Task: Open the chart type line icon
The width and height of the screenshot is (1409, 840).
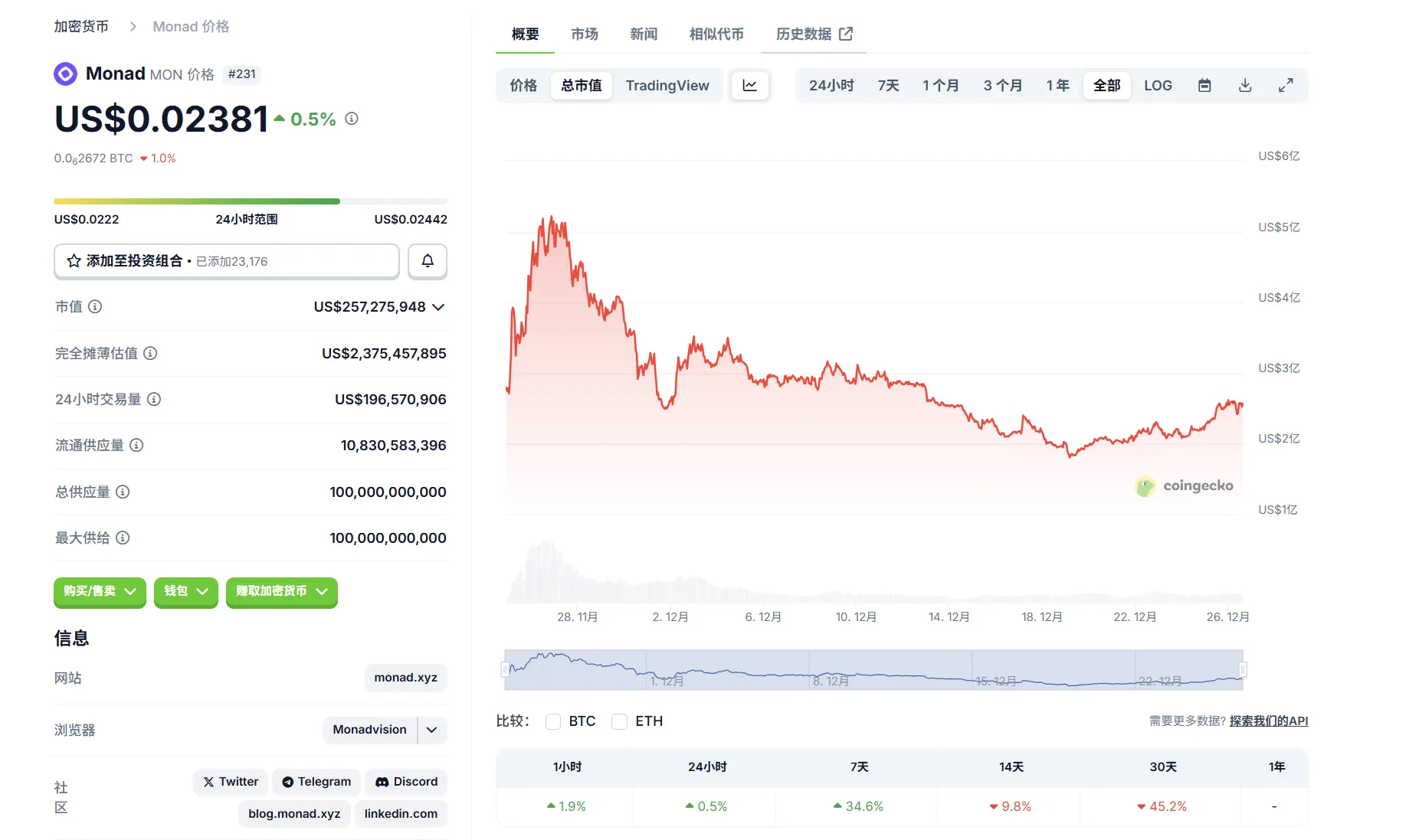Action: (749, 86)
